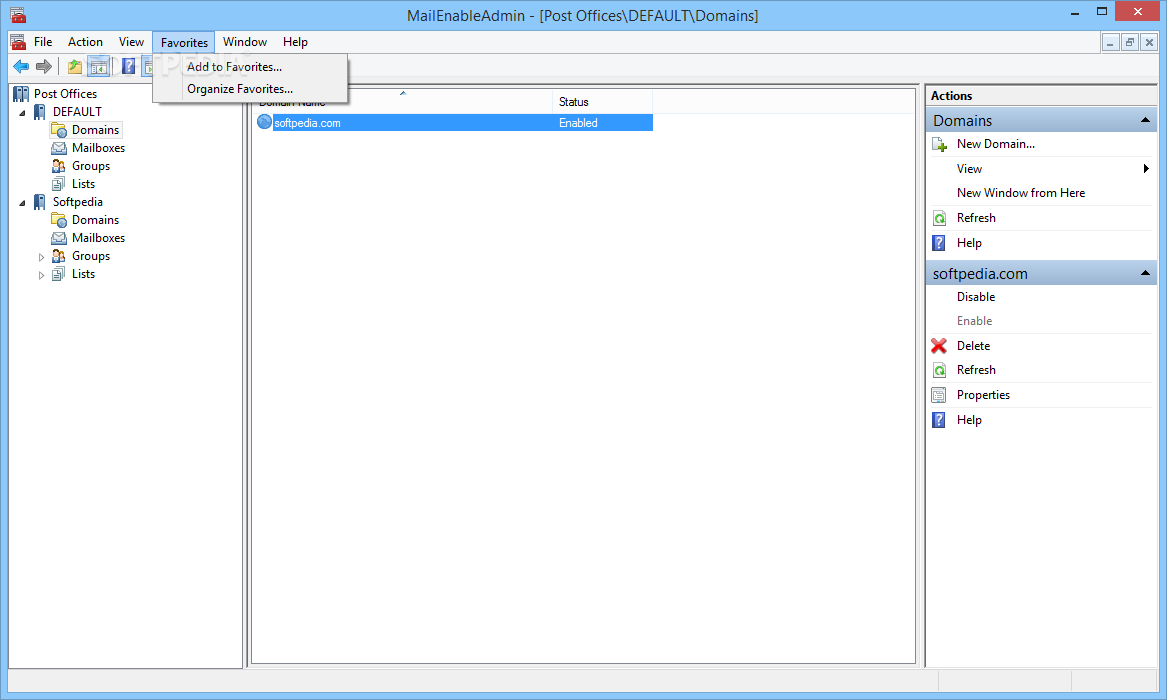Expand the Groups node under Softpedia

(x=42, y=257)
